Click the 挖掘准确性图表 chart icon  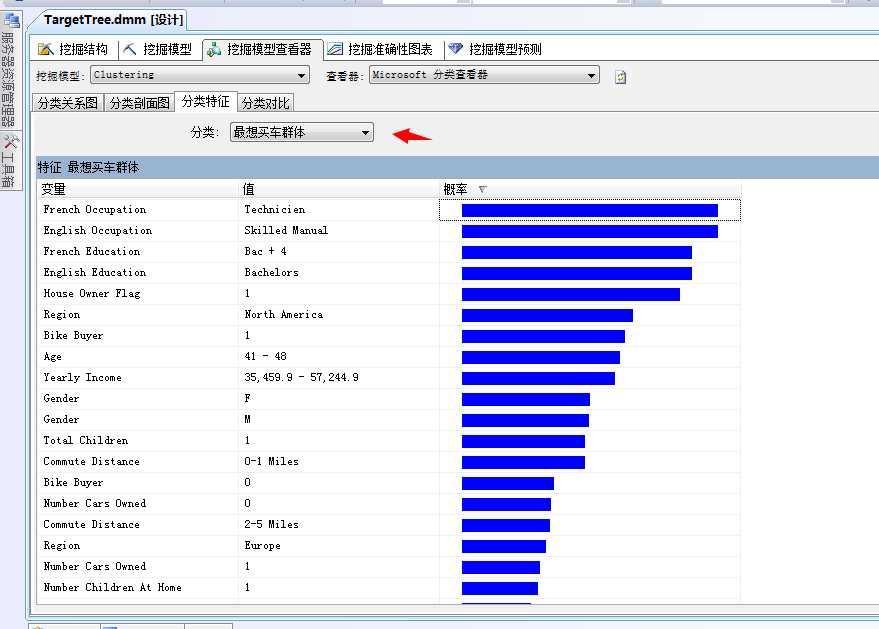click(335, 49)
